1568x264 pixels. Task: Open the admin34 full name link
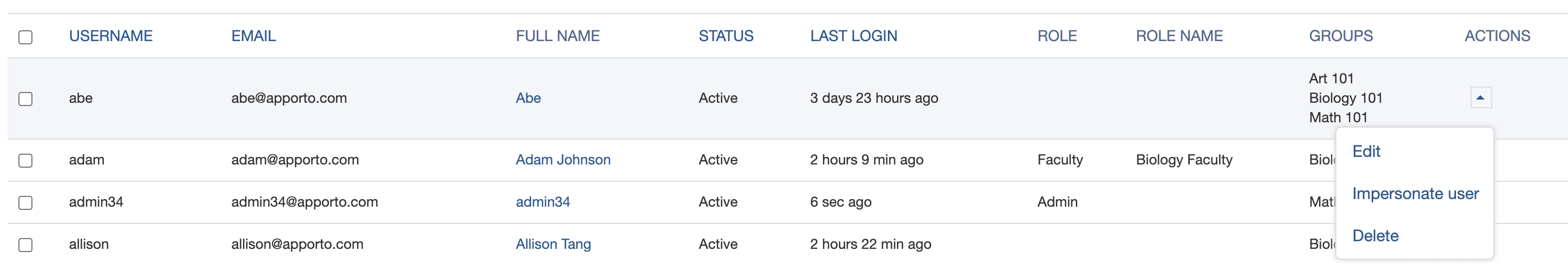(x=542, y=201)
